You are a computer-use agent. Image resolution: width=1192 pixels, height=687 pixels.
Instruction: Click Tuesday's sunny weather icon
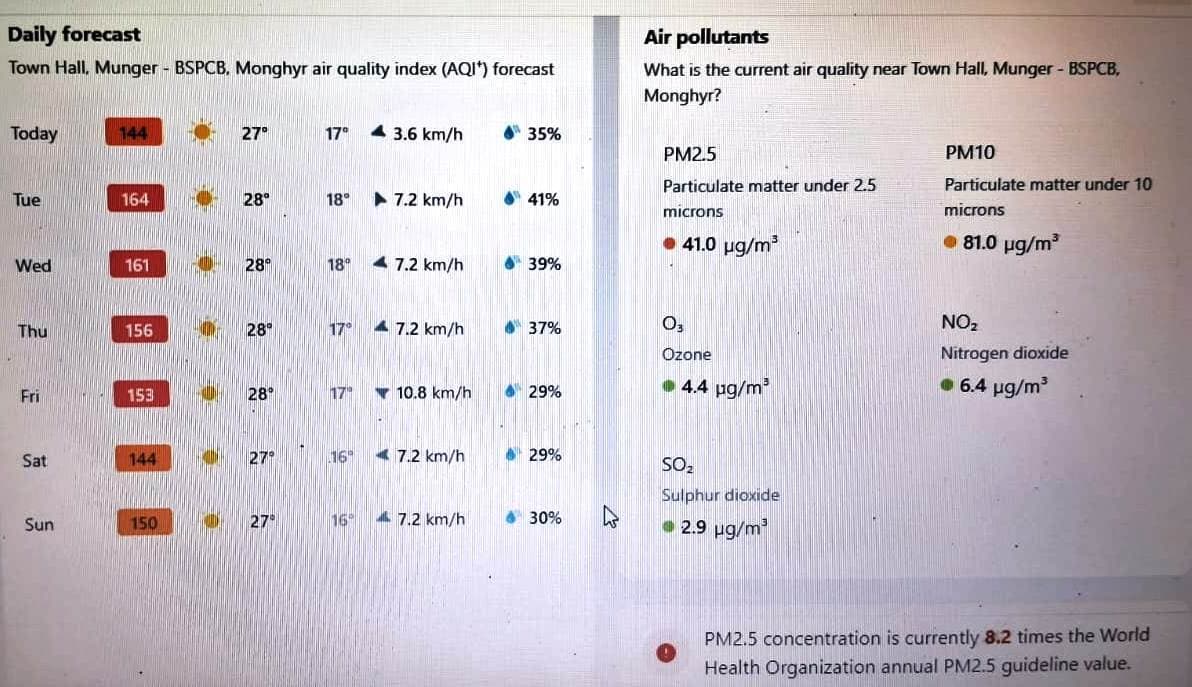204,198
